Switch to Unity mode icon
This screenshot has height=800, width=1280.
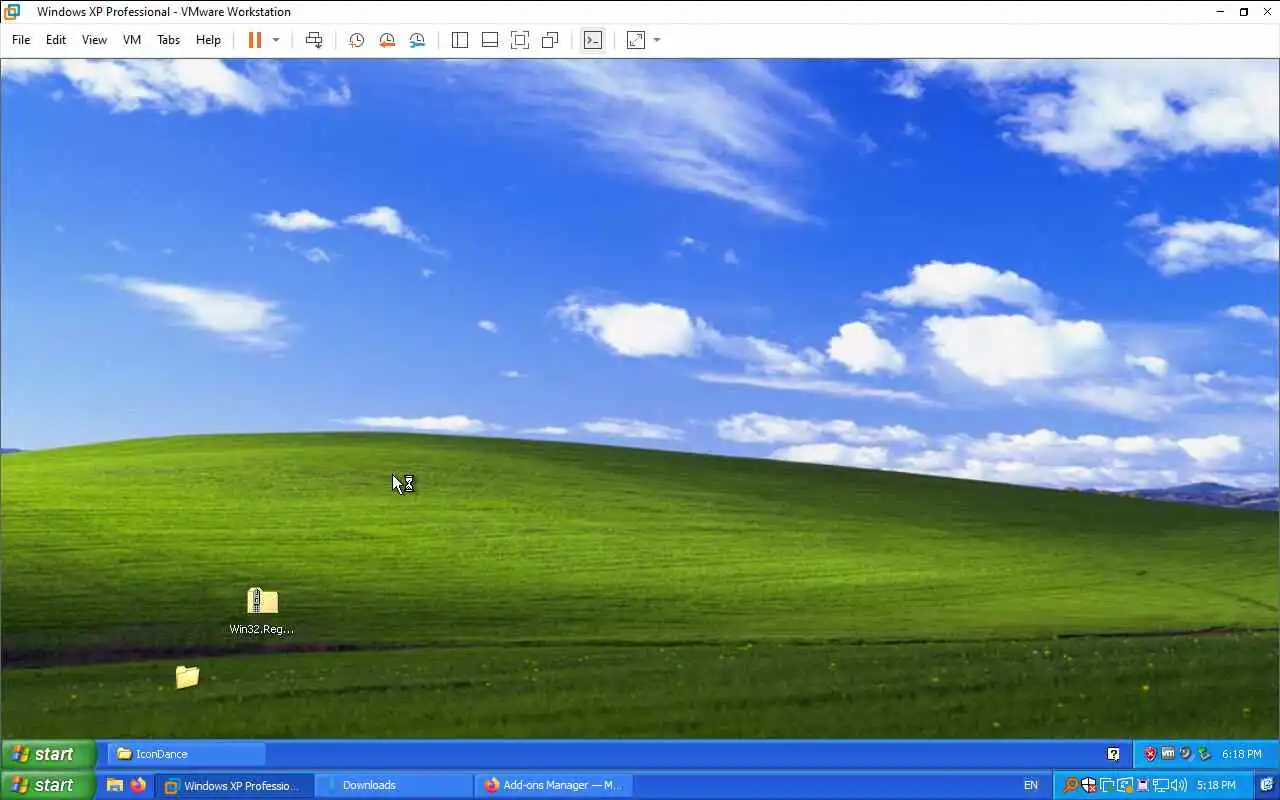550,40
